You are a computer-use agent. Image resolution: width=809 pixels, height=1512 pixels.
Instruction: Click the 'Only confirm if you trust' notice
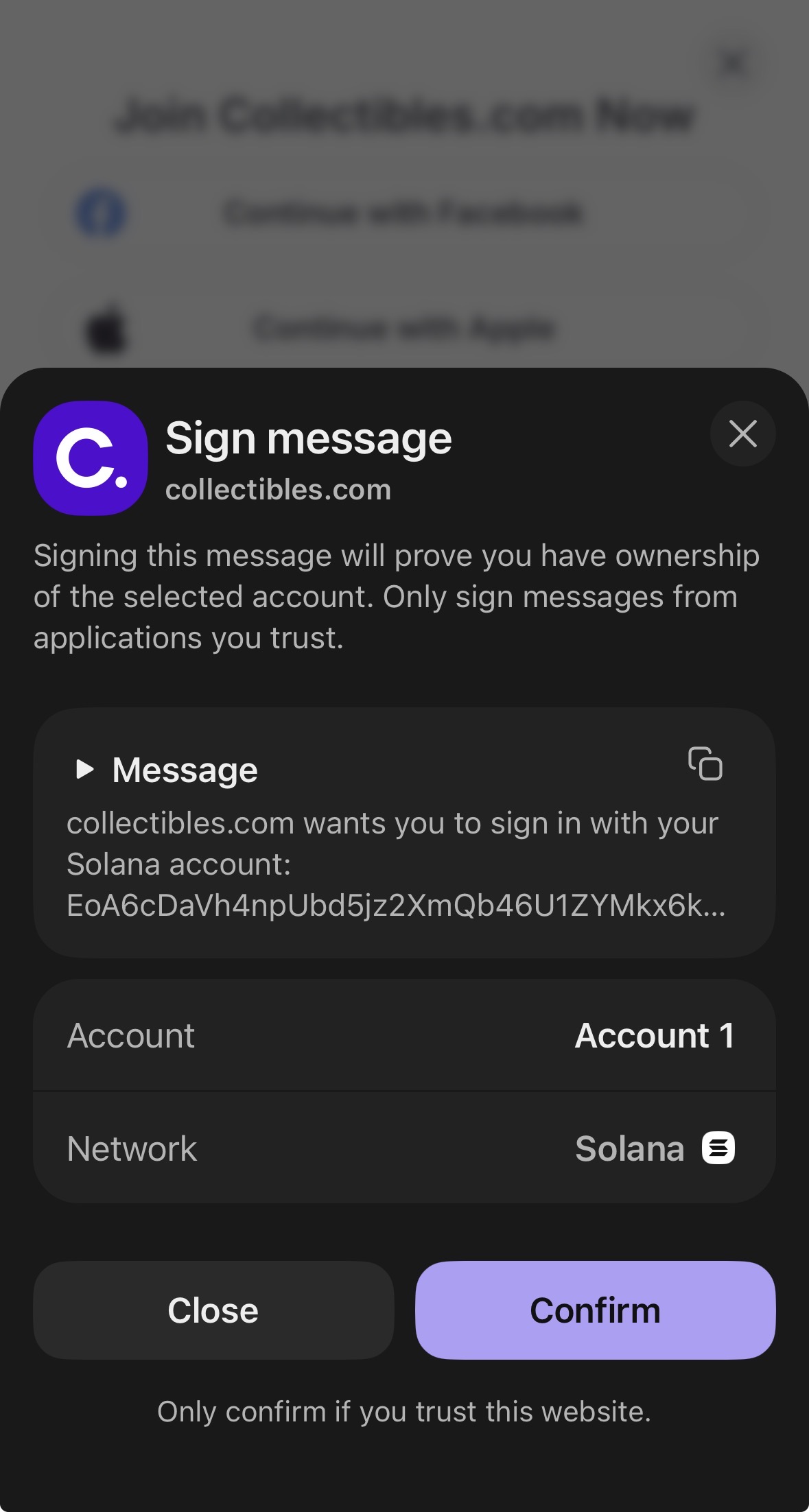point(404,1412)
